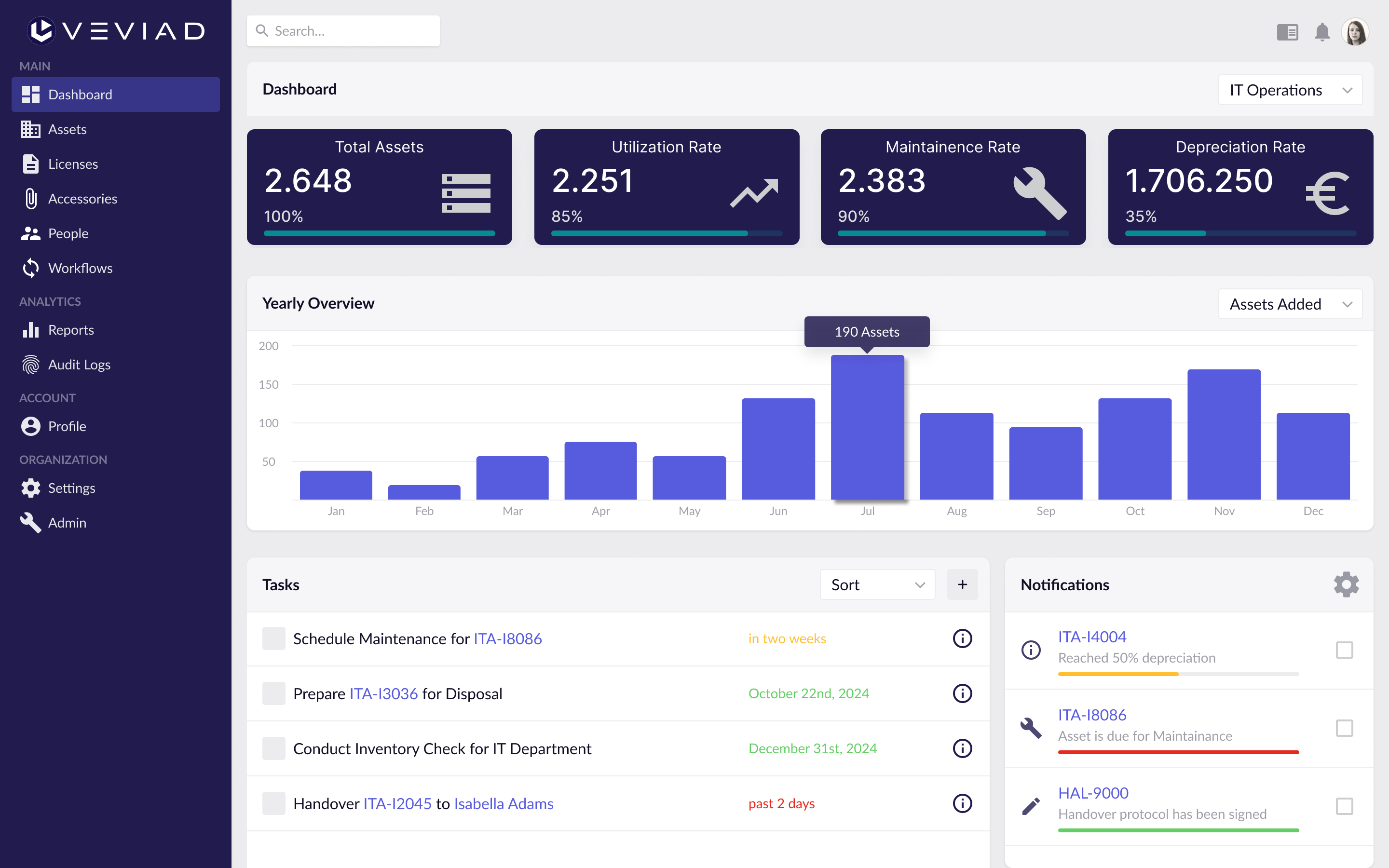Go to Licenses in the sidebar

coord(73,164)
